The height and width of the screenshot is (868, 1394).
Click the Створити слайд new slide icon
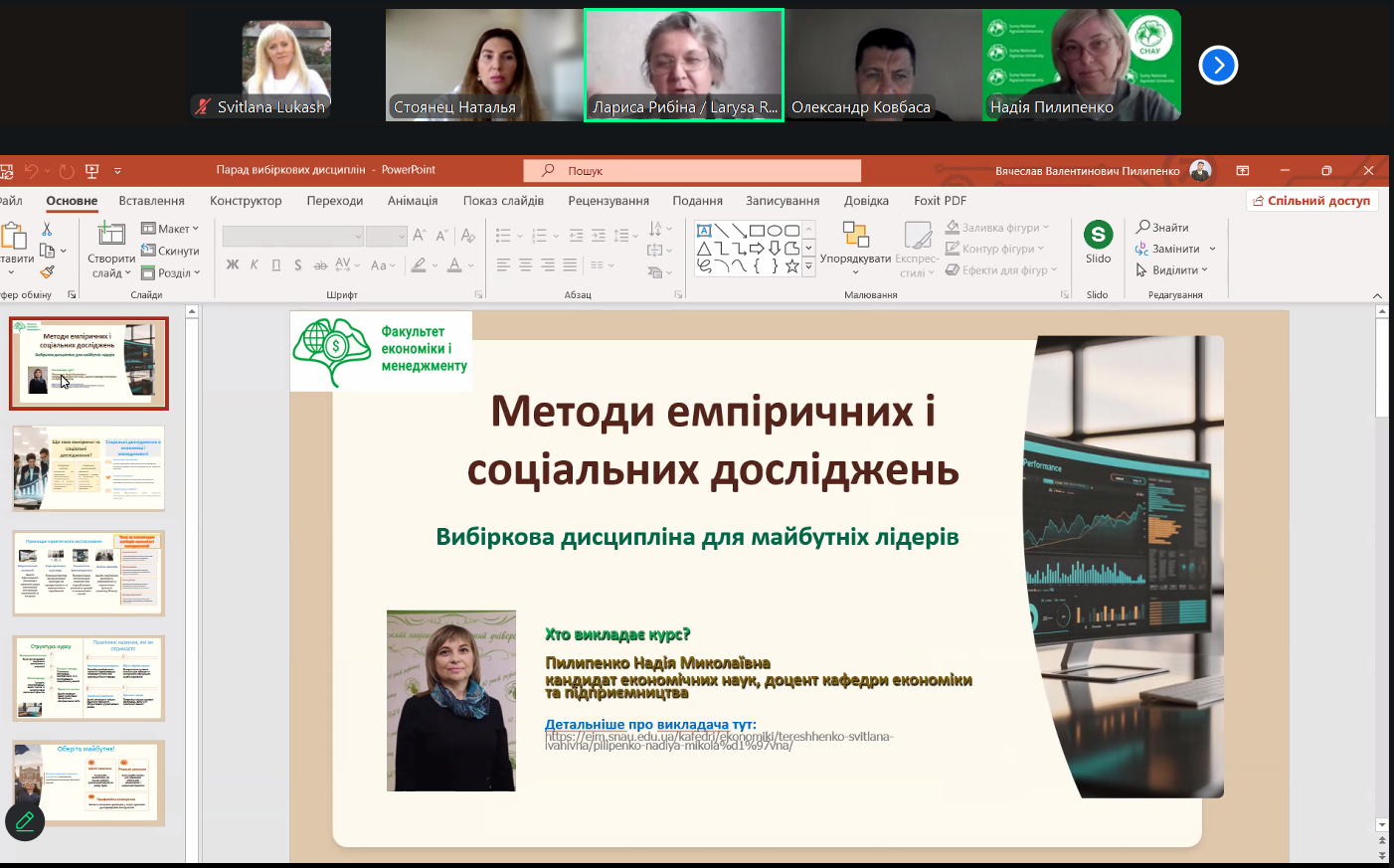point(110,235)
